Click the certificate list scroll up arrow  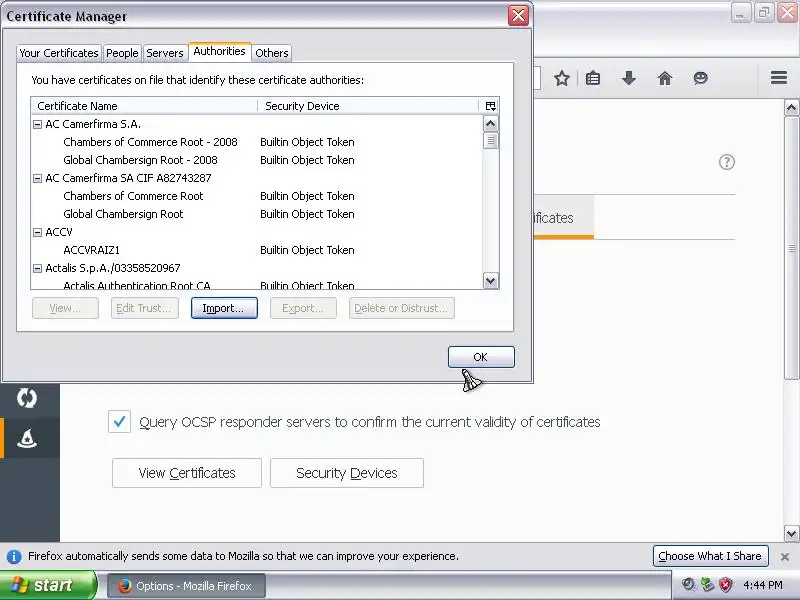490,123
